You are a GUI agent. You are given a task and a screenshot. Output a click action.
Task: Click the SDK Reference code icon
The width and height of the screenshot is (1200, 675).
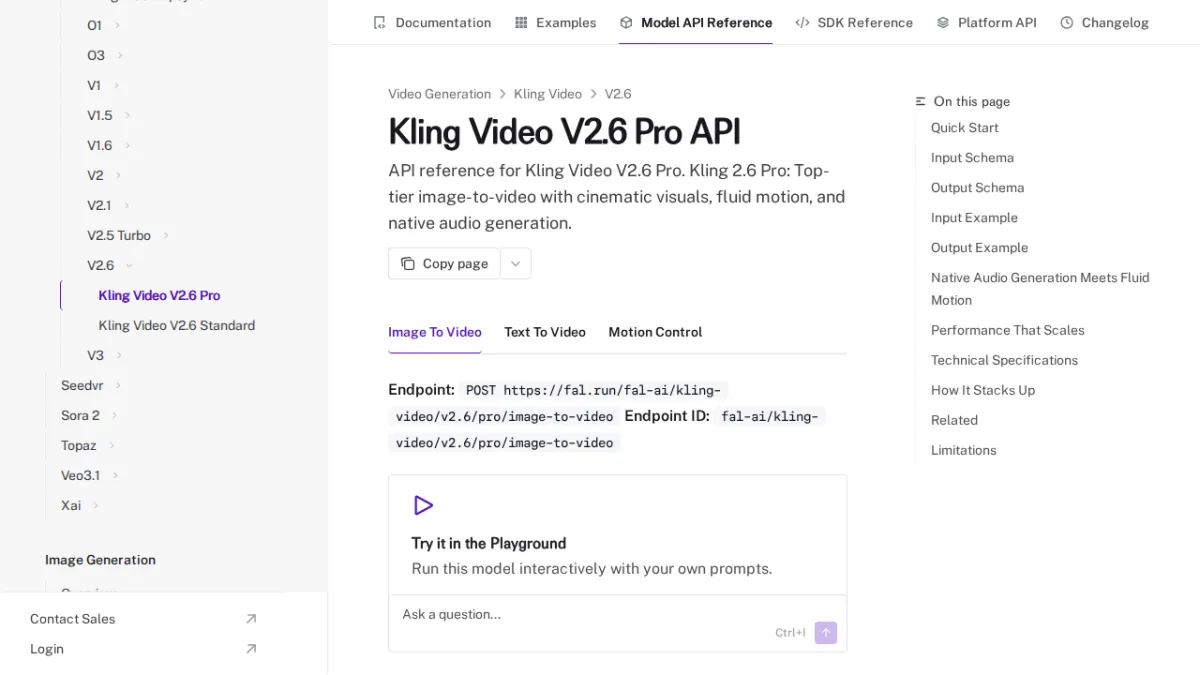click(x=802, y=22)
